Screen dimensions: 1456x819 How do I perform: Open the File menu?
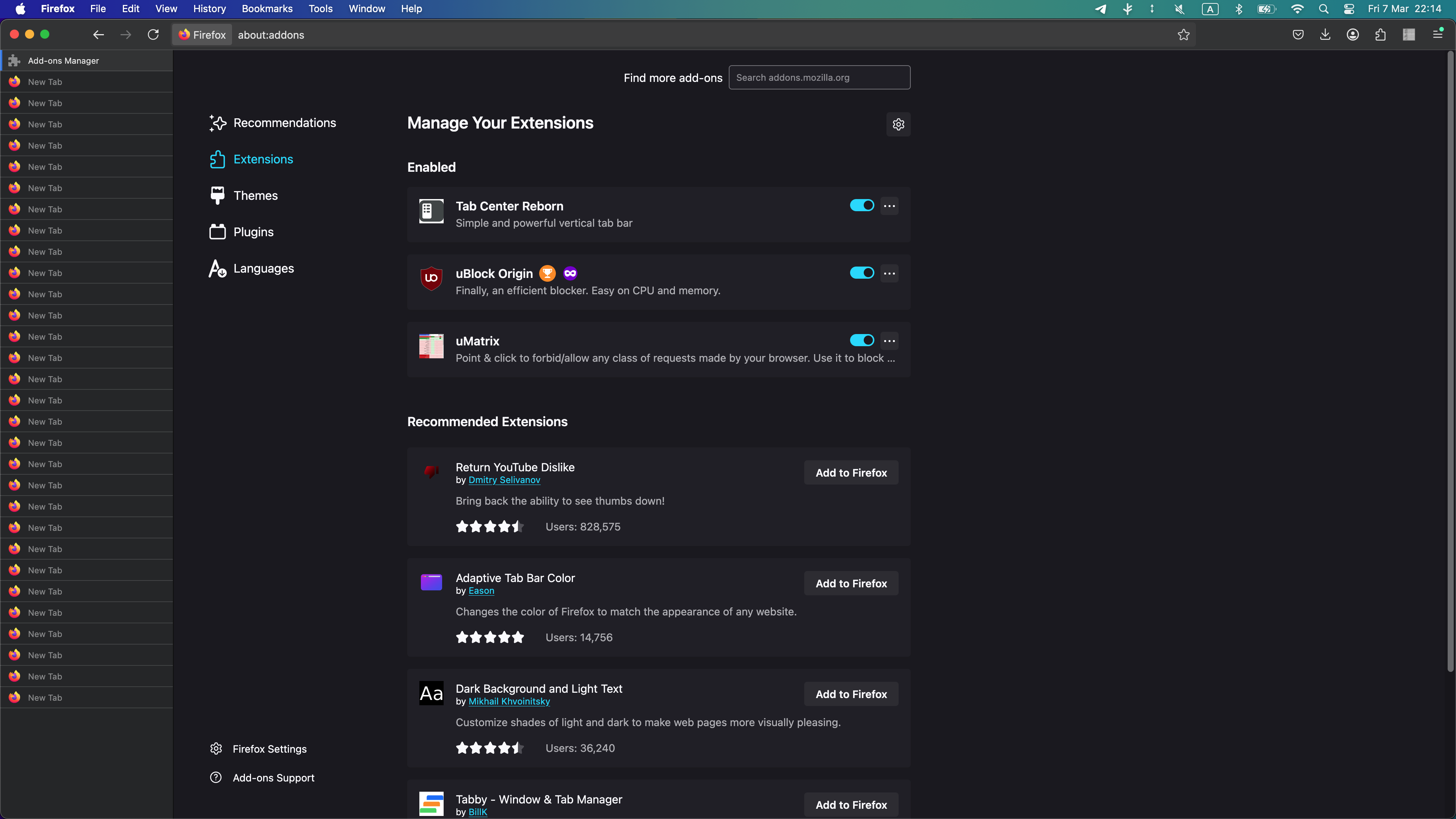click(x=98, y=9)
